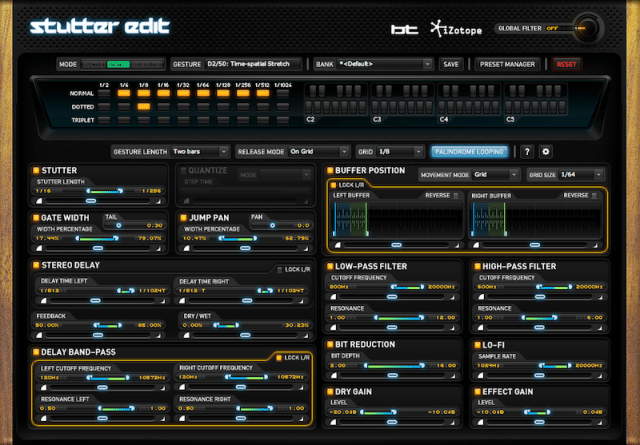Click Lo-Fi Sample Rate fast curve icon

[x=600, y=376]
